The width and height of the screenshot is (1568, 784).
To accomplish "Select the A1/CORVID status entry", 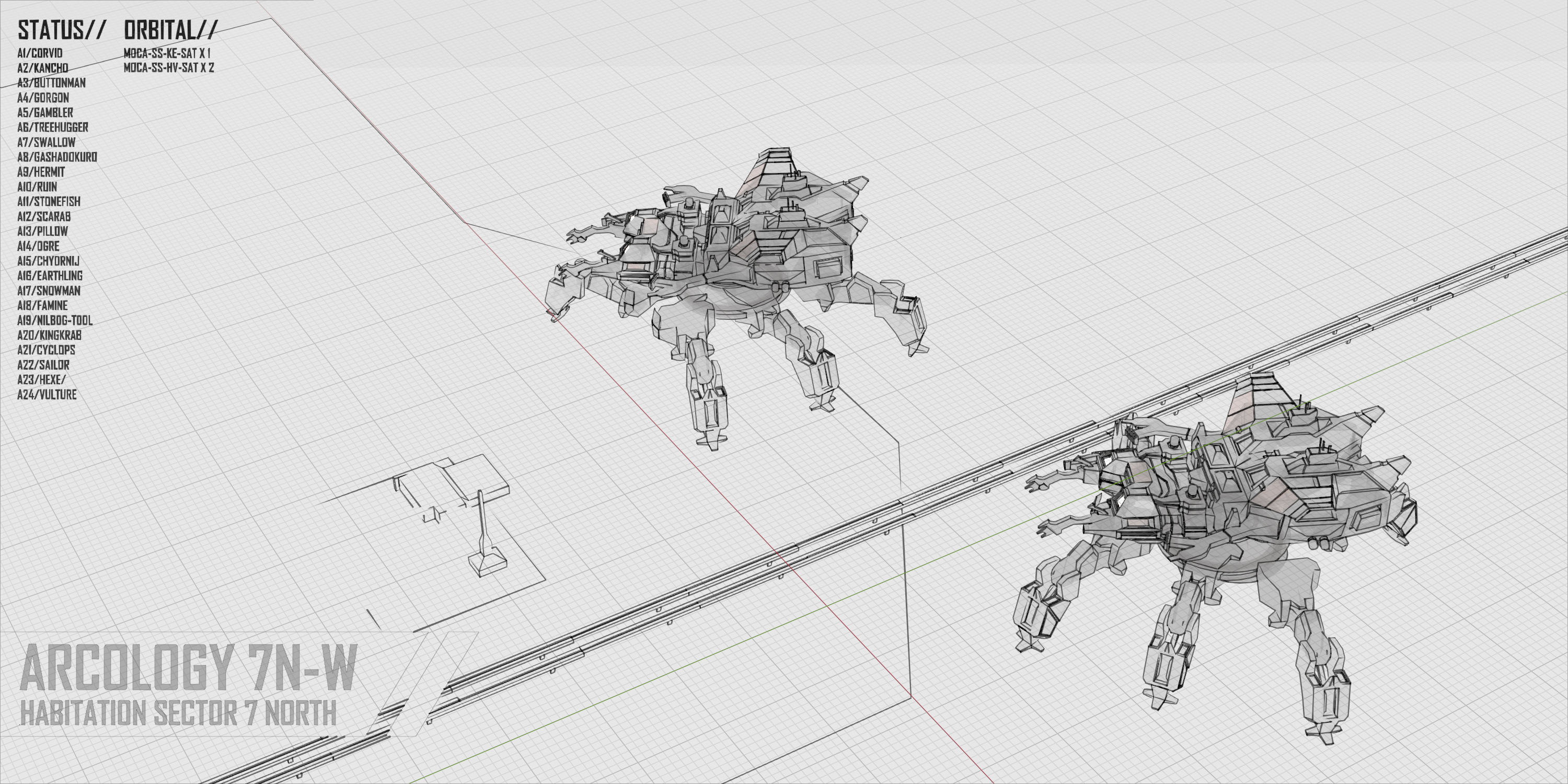I will click(x=40, y=53).
